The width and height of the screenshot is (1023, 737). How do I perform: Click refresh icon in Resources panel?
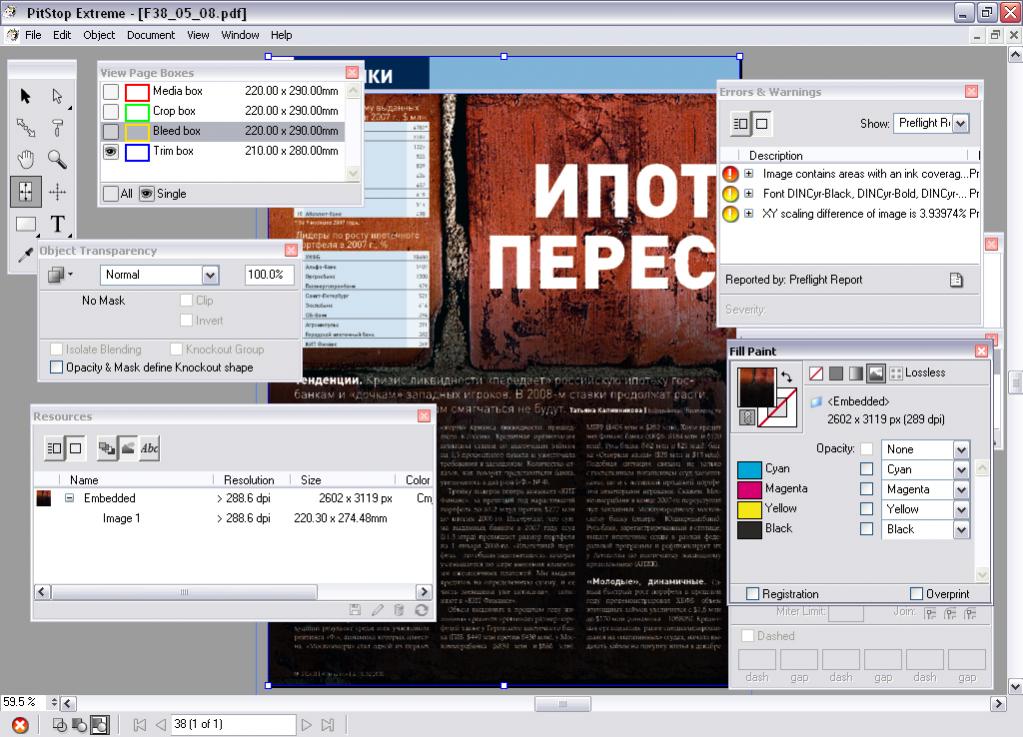click(421, 610)
